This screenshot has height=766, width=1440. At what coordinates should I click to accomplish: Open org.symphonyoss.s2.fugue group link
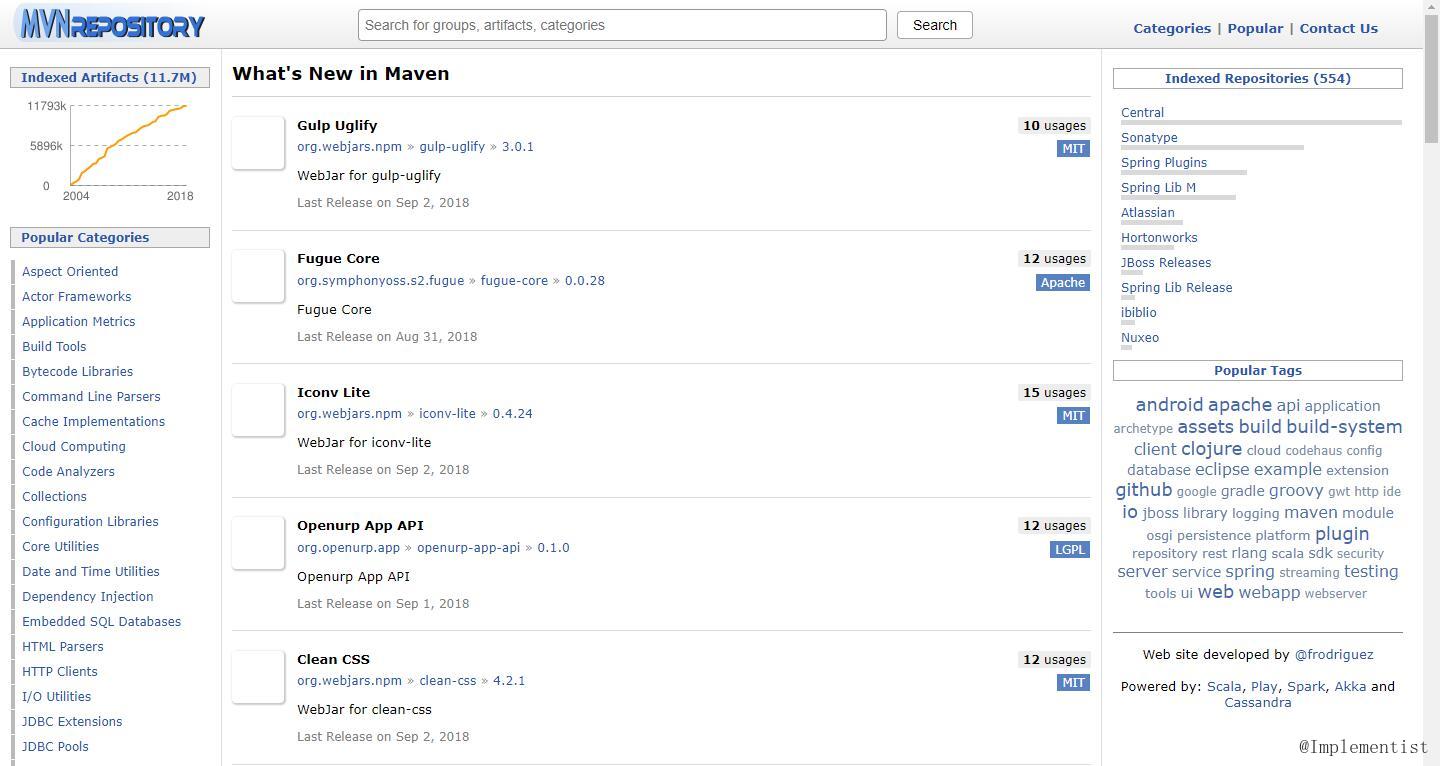[380, 280]
